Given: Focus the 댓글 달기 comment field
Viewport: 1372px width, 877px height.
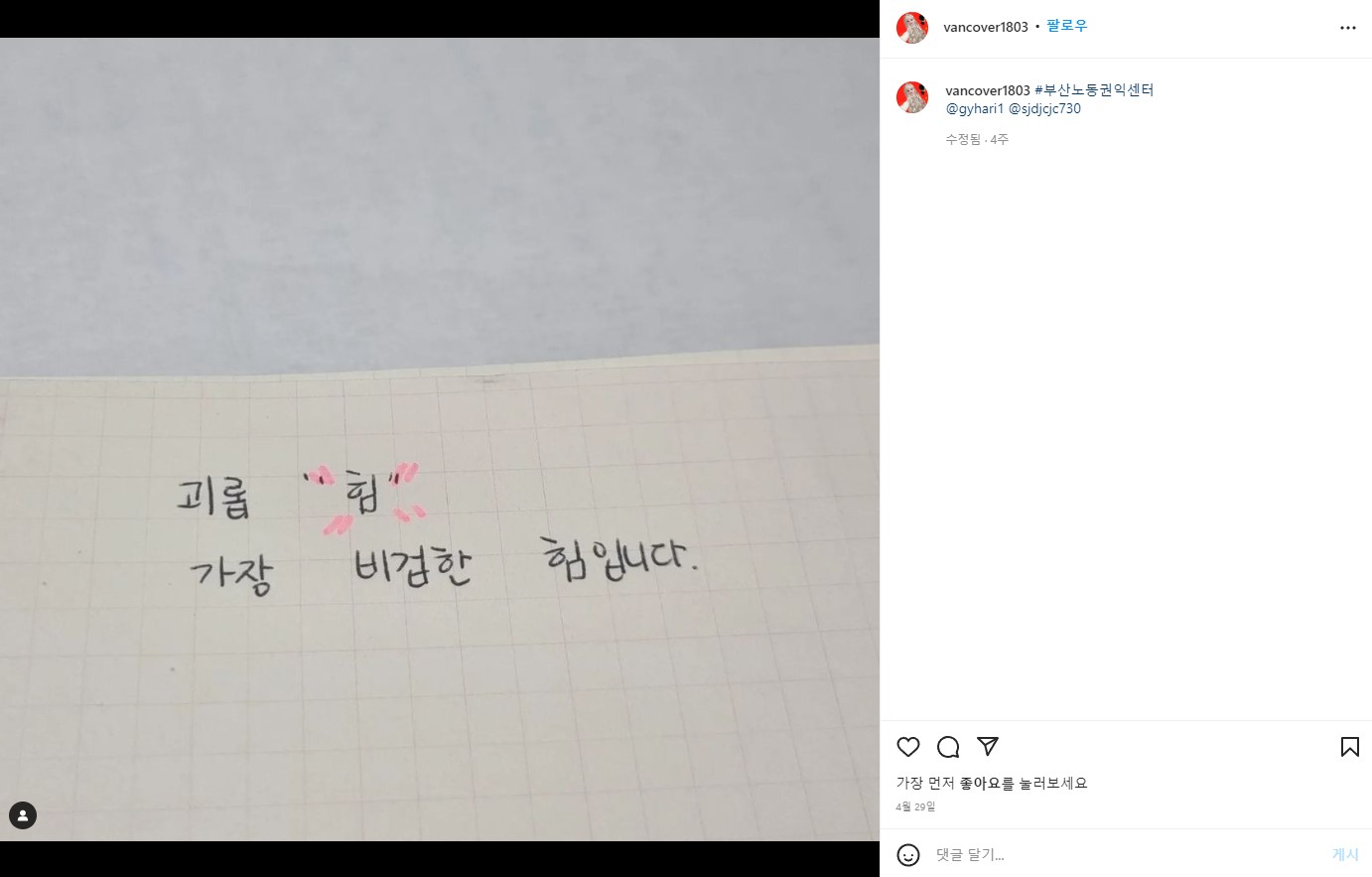Looking at the screenshot, I should pyautogui.click(x=1126, y=854).
